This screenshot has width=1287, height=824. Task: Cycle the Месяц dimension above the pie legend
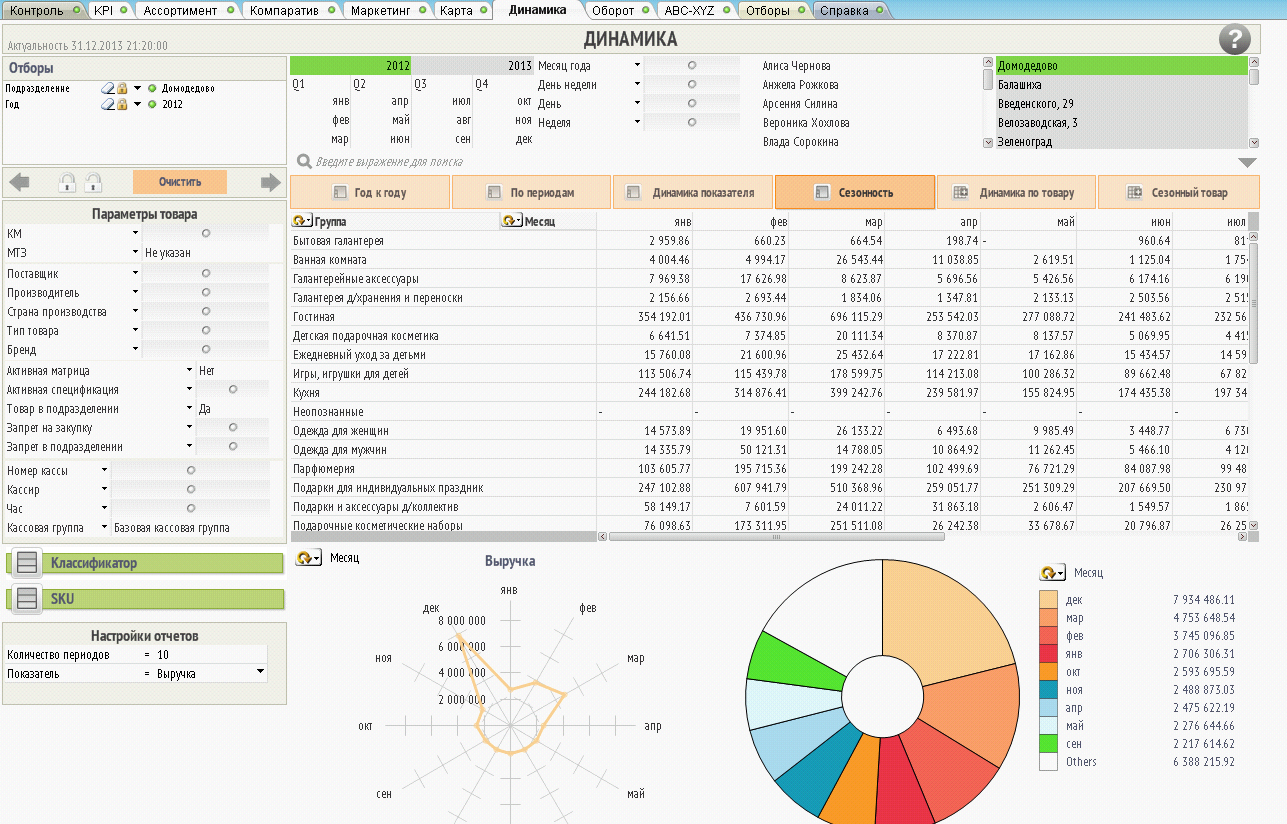click(x=1052, y=573)
